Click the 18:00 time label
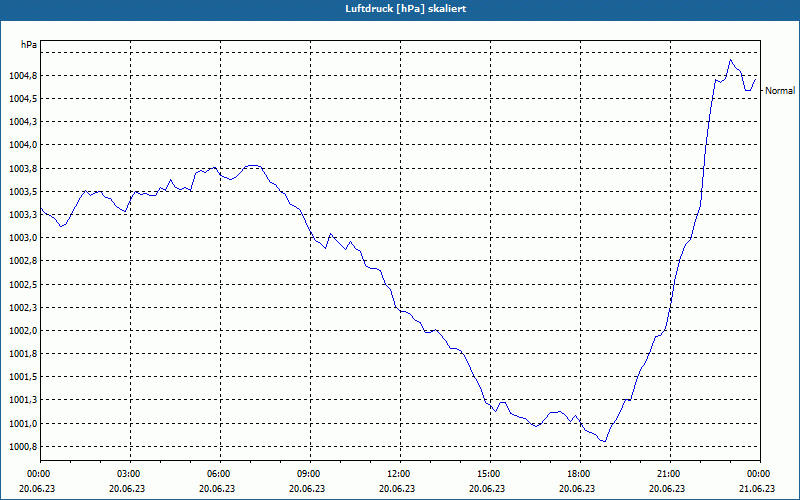 point(578,474)
